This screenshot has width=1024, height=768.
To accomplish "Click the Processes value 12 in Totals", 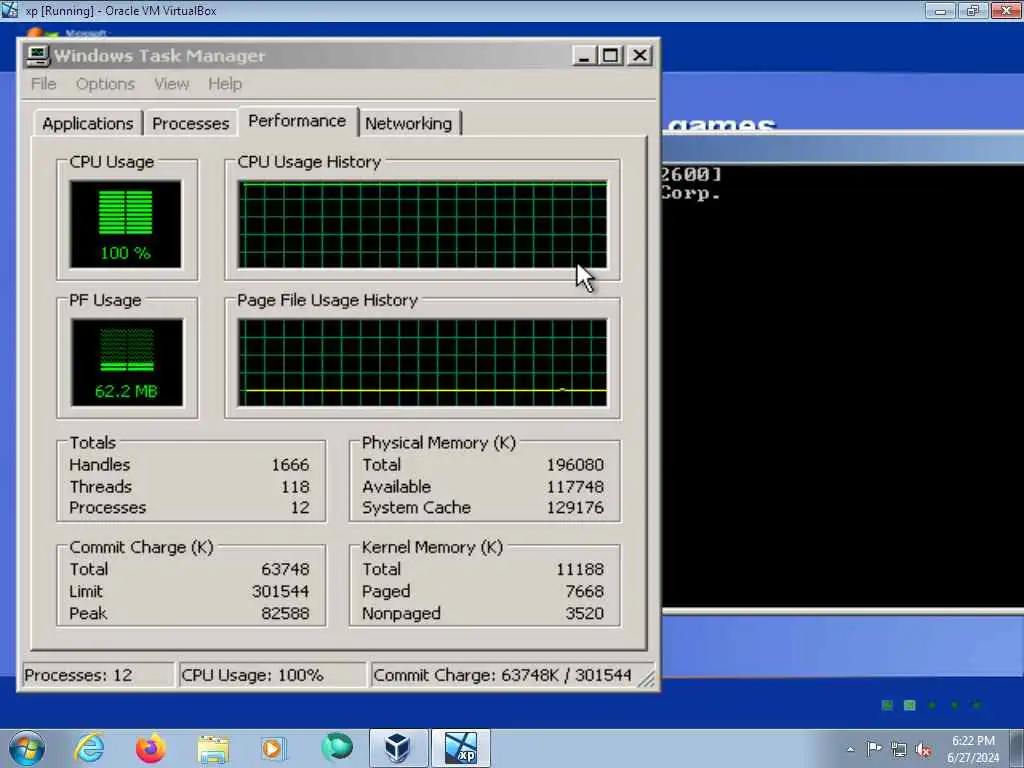I will [300, 507].
